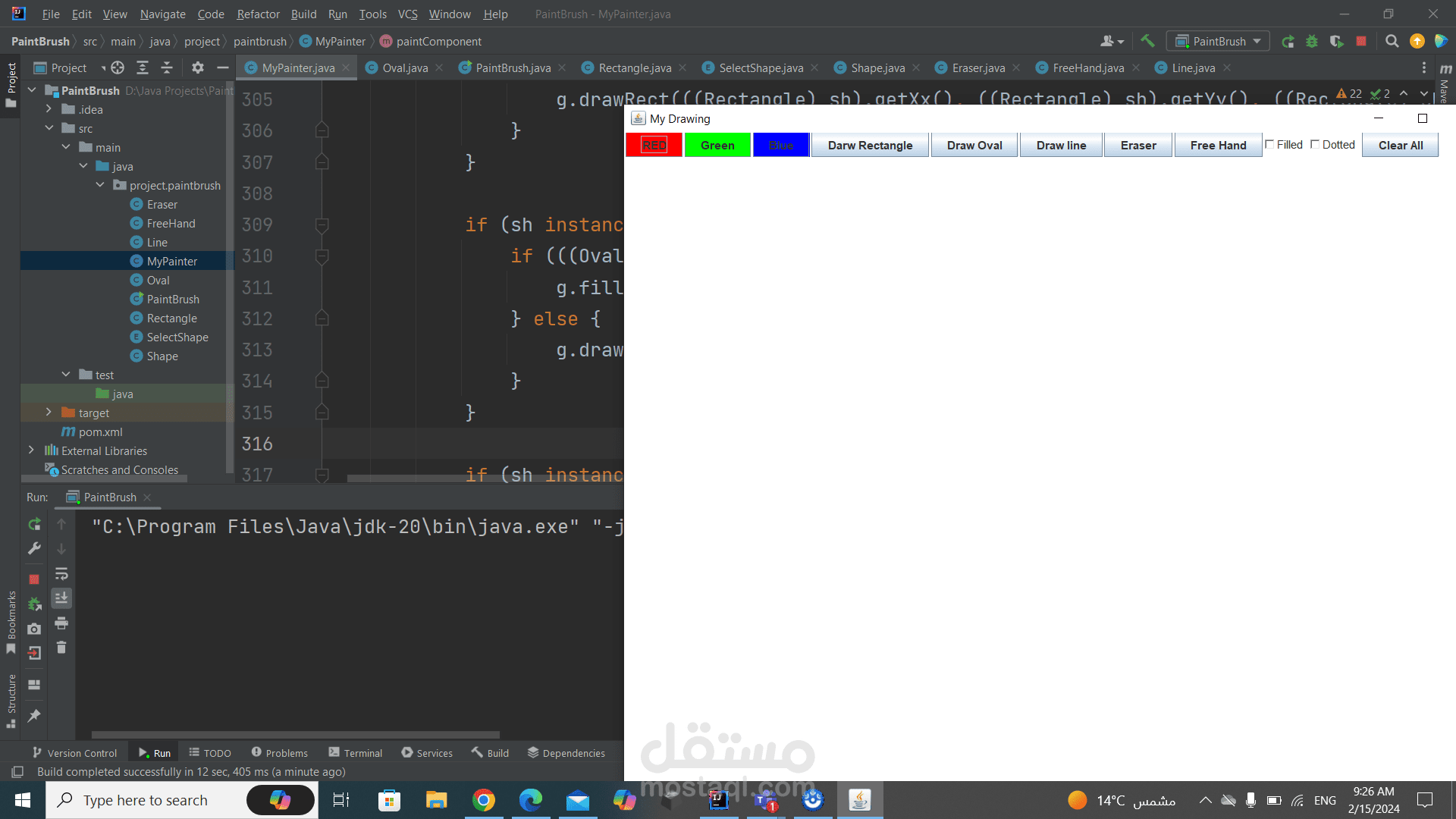Enable the Filled checkbox

1269,144
